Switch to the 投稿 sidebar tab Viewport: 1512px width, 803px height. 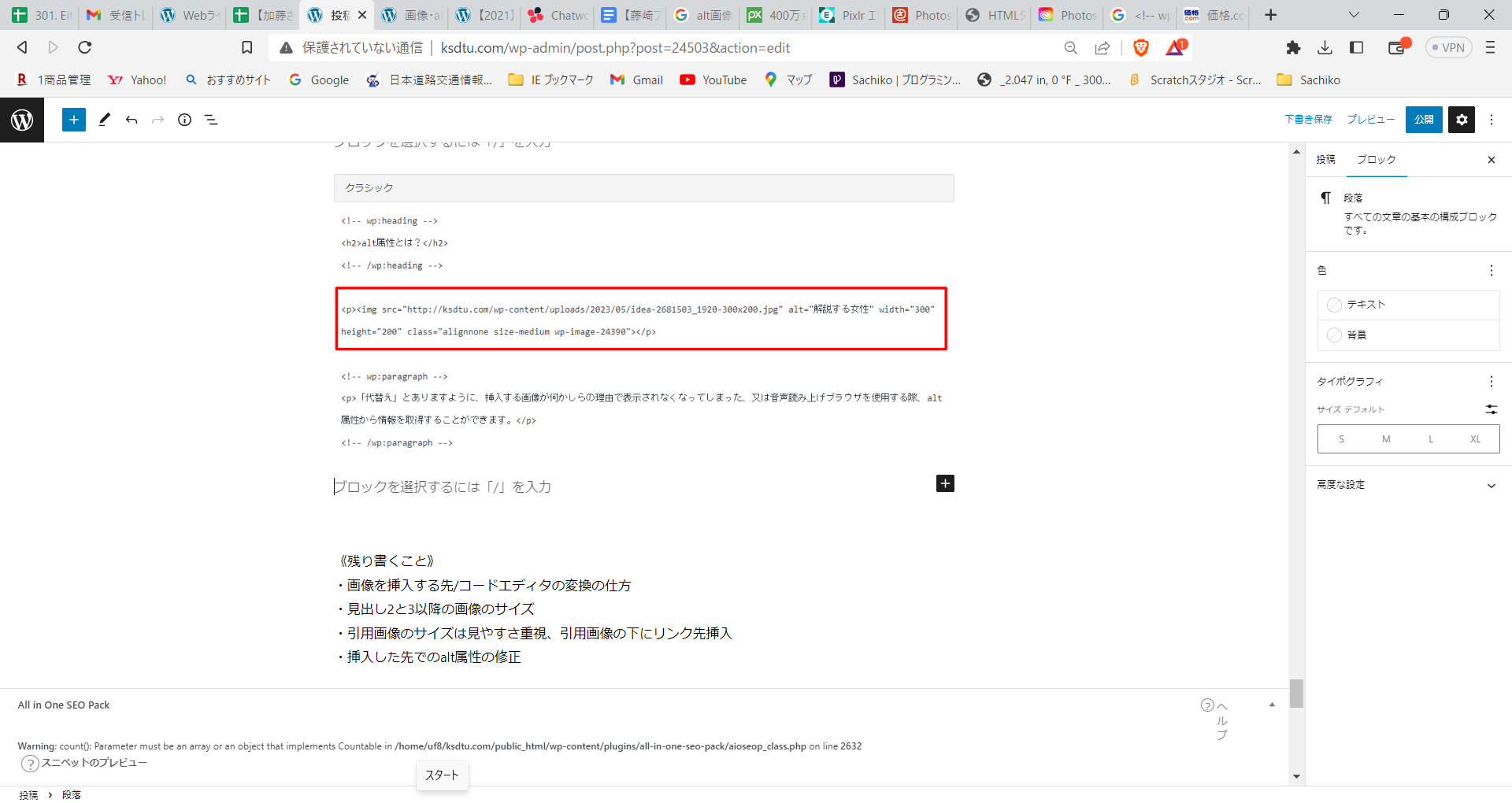tap(1325, 160)
